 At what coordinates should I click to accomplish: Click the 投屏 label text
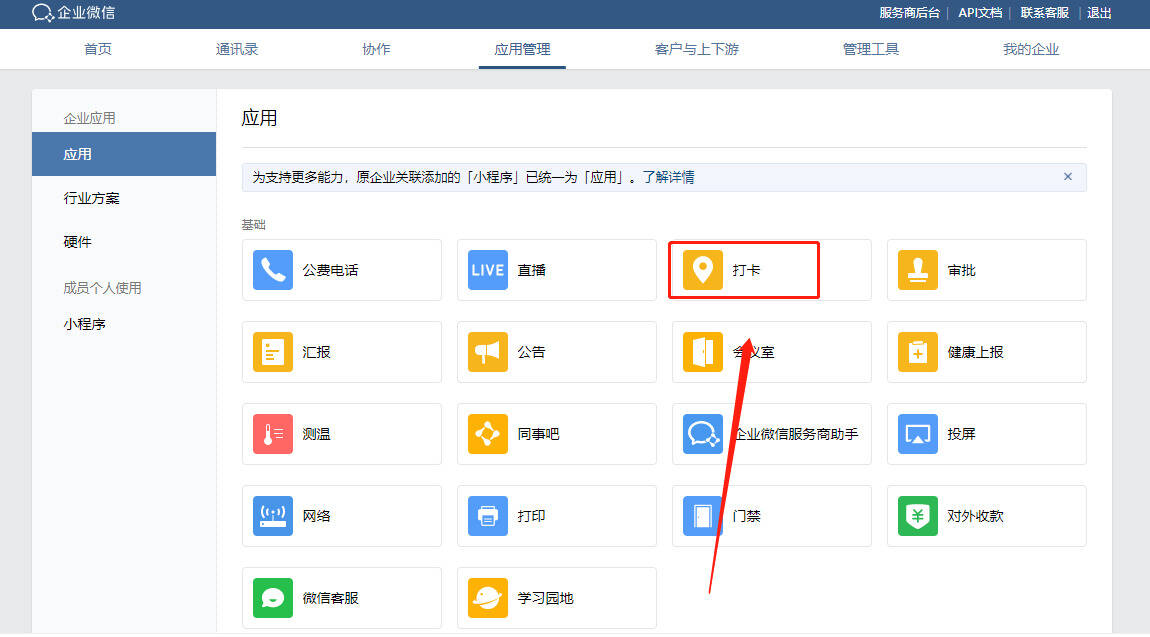(962, 435)
